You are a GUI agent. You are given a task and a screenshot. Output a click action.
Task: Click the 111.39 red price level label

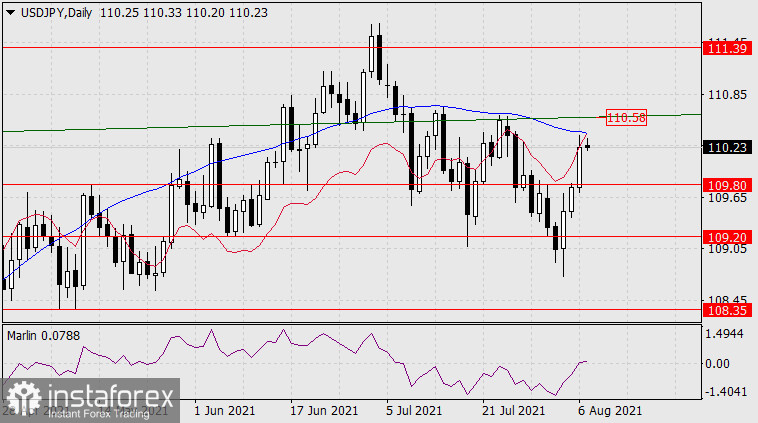[x=724, y=48]
